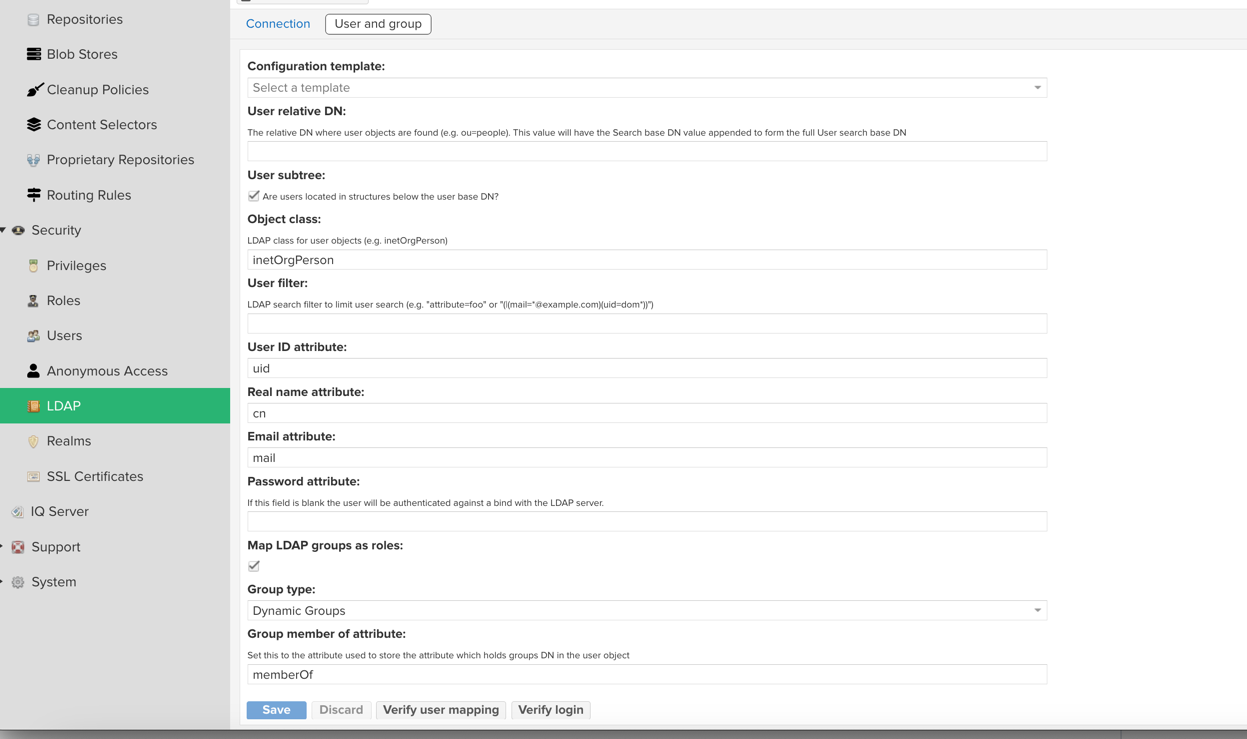The width and height of the screenshot is (1247, 739).
Task: Switch to the Connection tab
Action: (278, 24)
